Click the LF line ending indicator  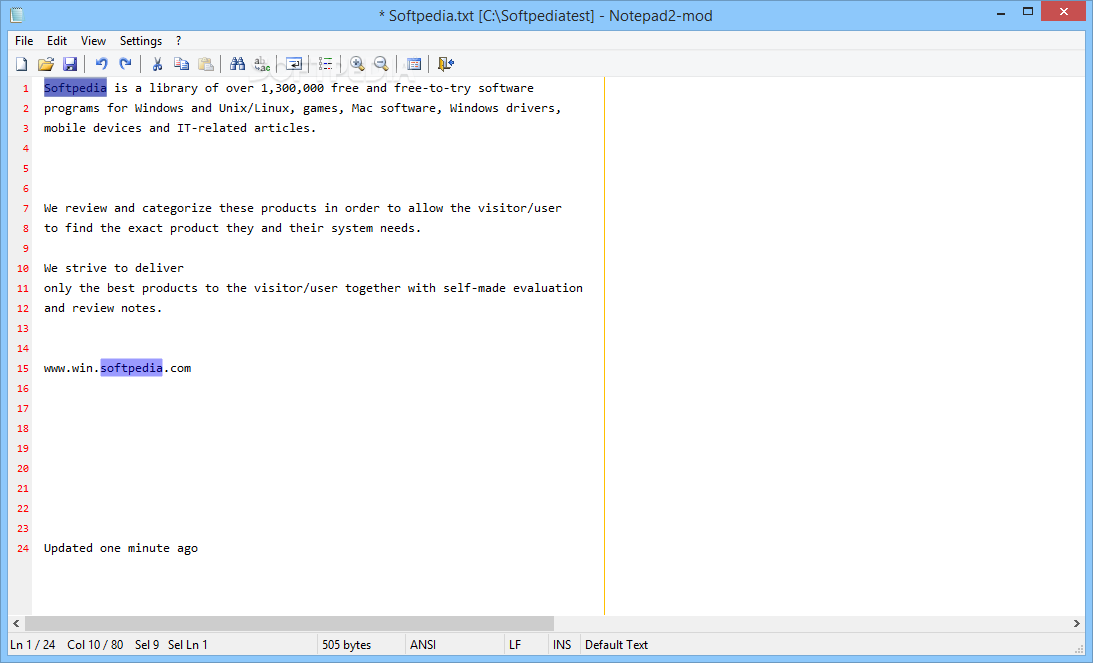coord(514,645)
